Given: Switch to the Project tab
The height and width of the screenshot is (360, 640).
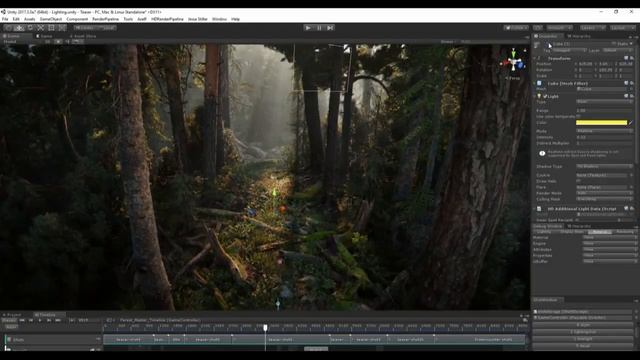Looking at the screenshot, I should tap(12, 315).
